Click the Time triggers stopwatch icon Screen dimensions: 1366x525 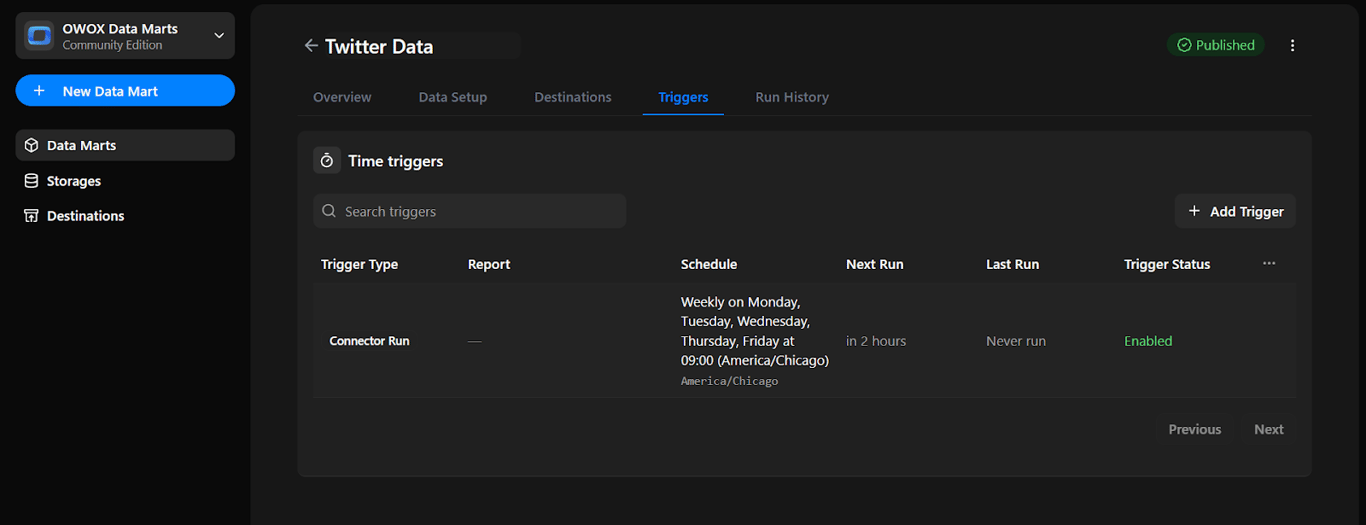pos(327,161)
